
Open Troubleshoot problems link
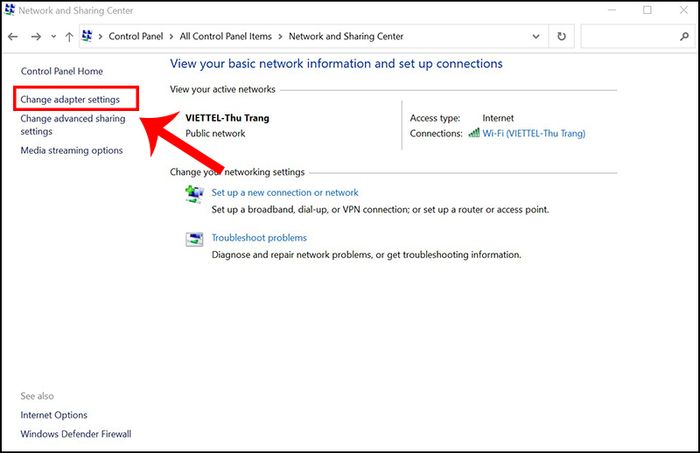tap(259, 238)
